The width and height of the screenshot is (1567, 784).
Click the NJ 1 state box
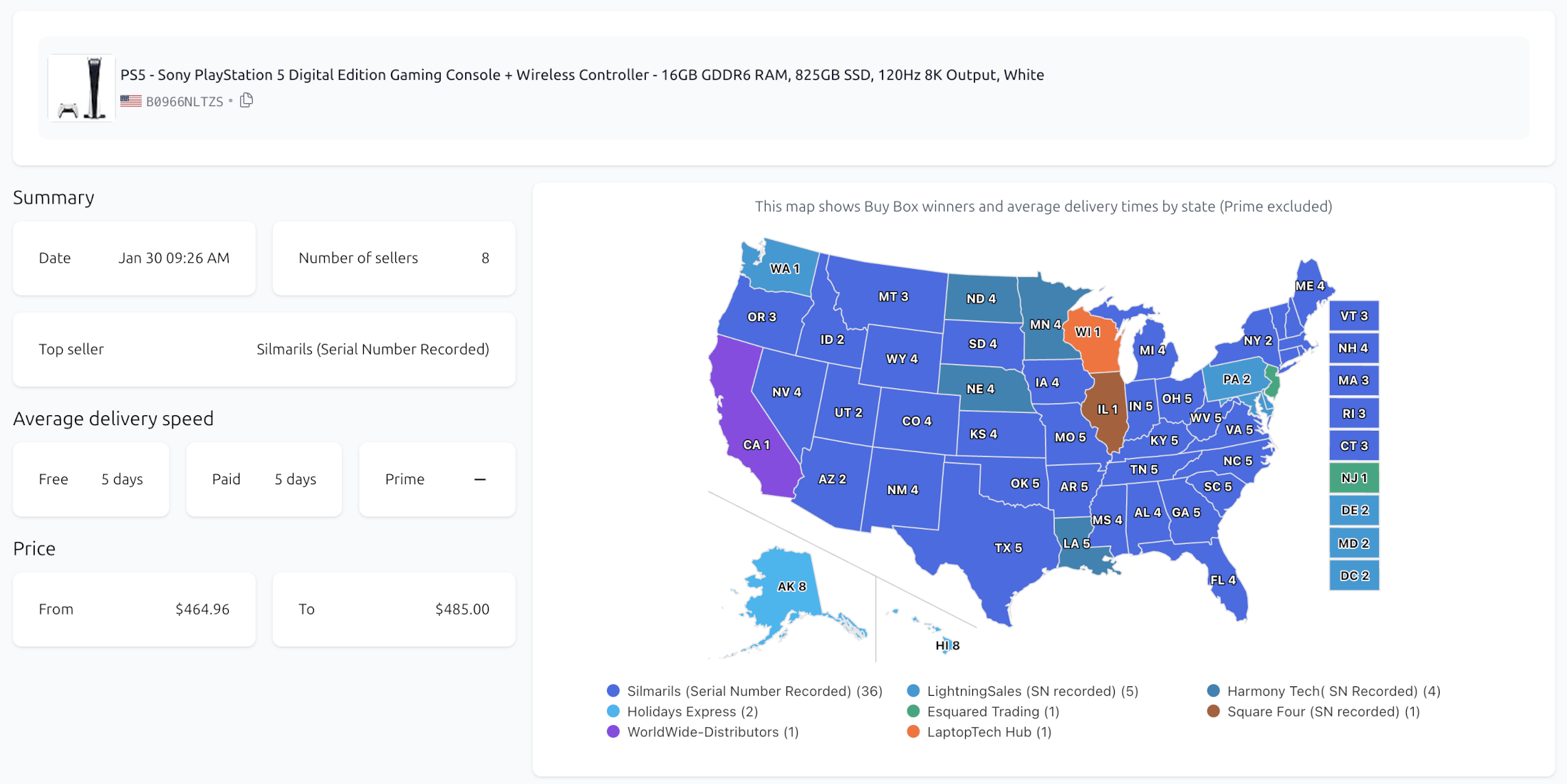pos(1354,478)
